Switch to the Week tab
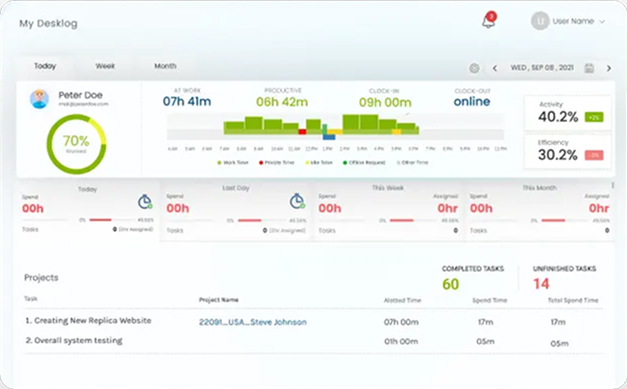 pyautogui.click(x=105, y=66)
